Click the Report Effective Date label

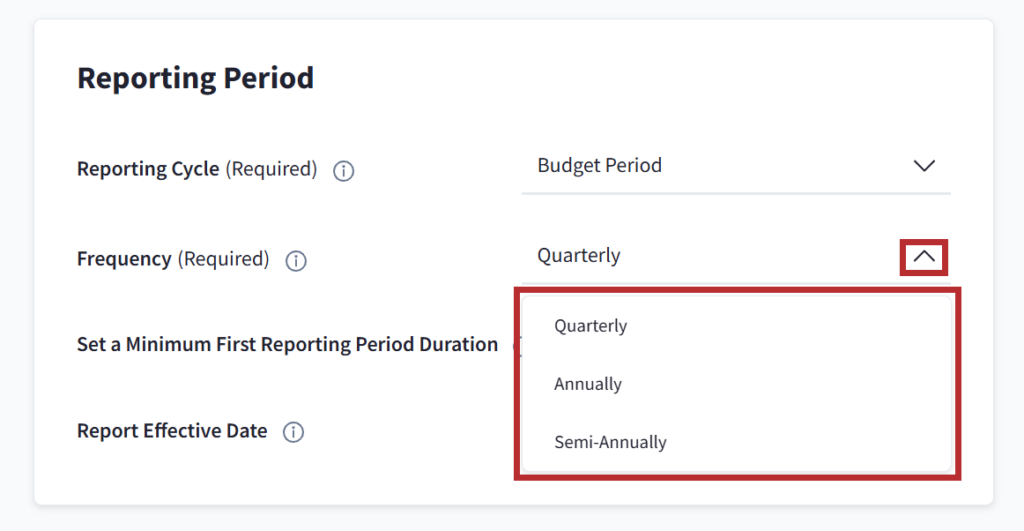click(172, 431)
